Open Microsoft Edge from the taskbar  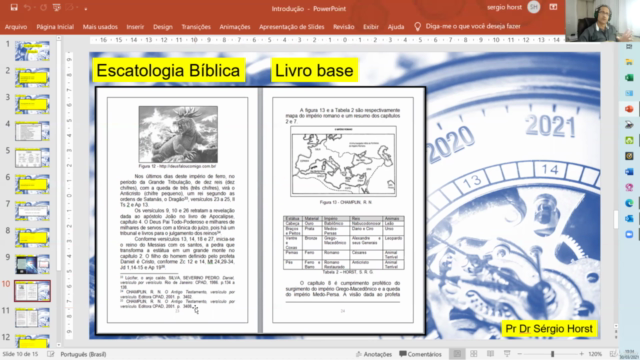pos(629,203)
